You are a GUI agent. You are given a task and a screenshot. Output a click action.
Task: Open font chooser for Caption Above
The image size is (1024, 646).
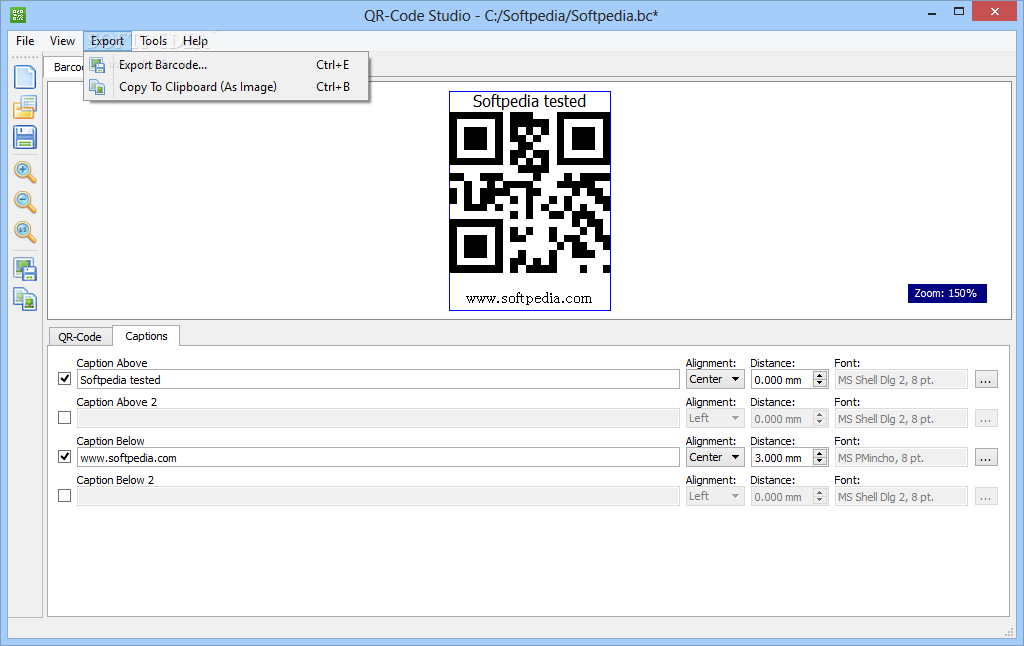(x=986, y=380)
